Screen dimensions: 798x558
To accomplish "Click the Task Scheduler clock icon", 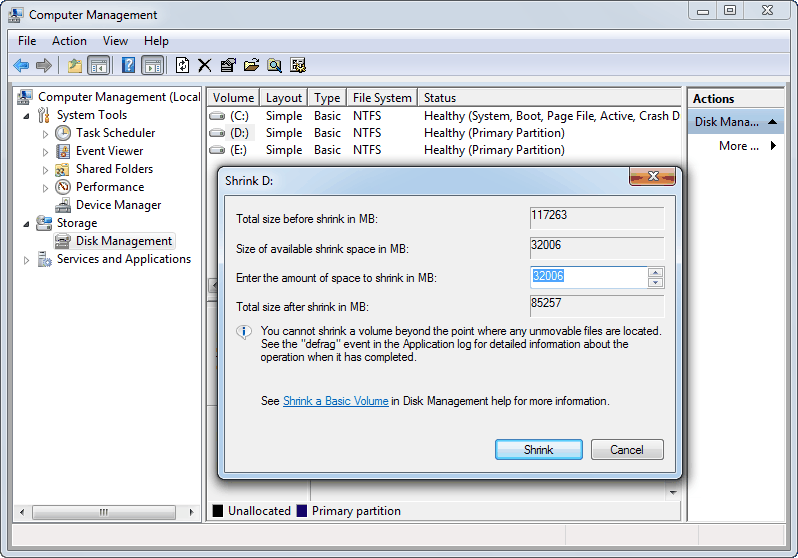I will click(63, 133).
